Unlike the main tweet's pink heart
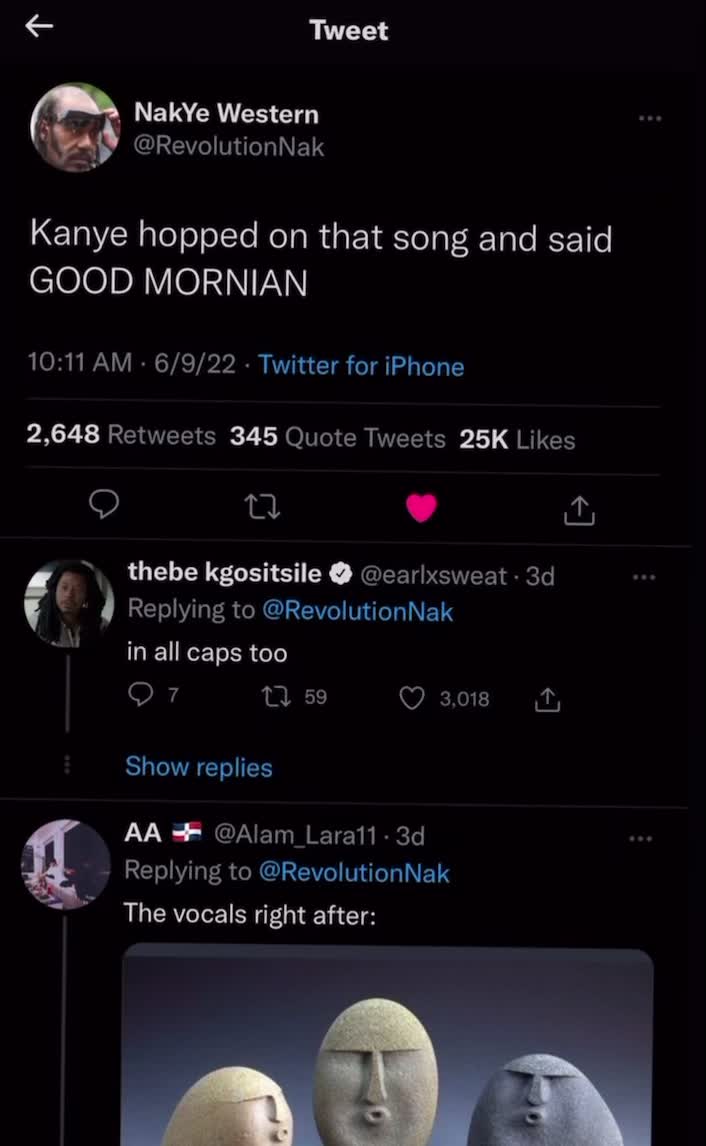The width and height of the screenshot is (706, 1146). pos(421,509)
